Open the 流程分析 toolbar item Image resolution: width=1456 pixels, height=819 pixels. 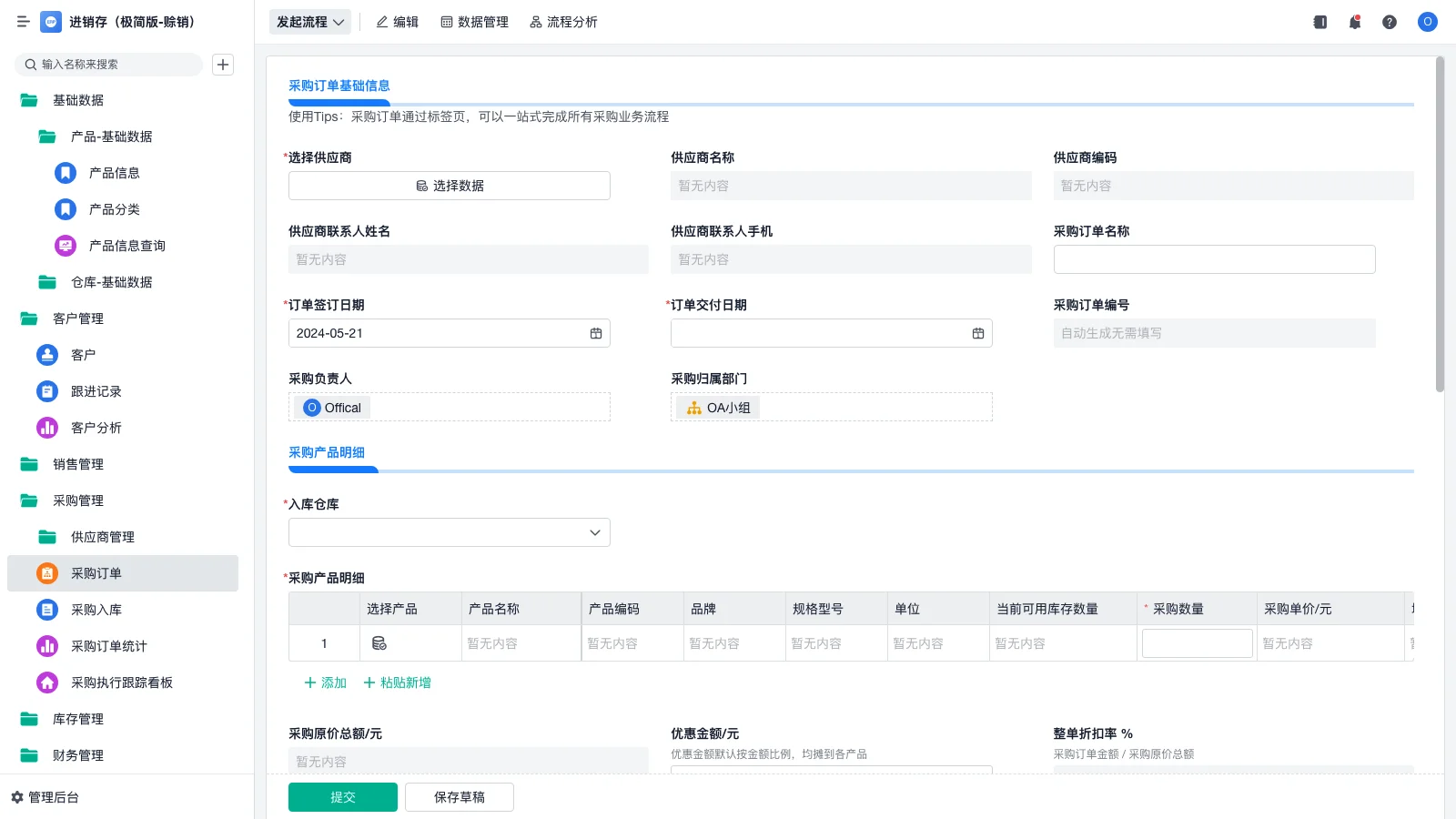pos(564,22)
